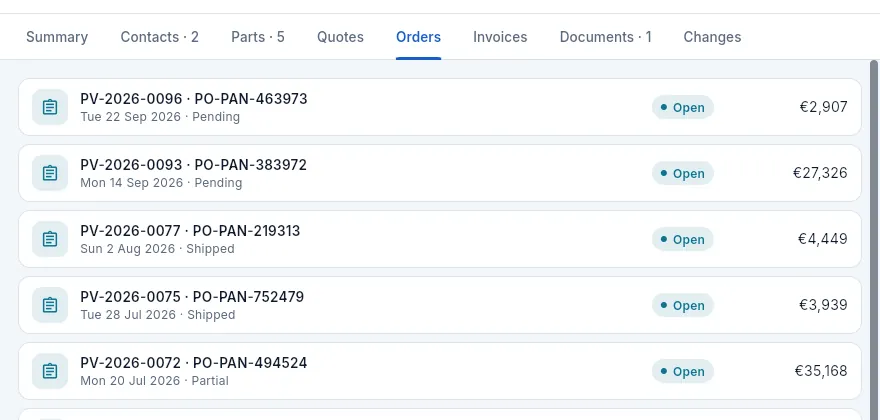Click clipboard icon for order PV-2026-0072

[50, 371]
